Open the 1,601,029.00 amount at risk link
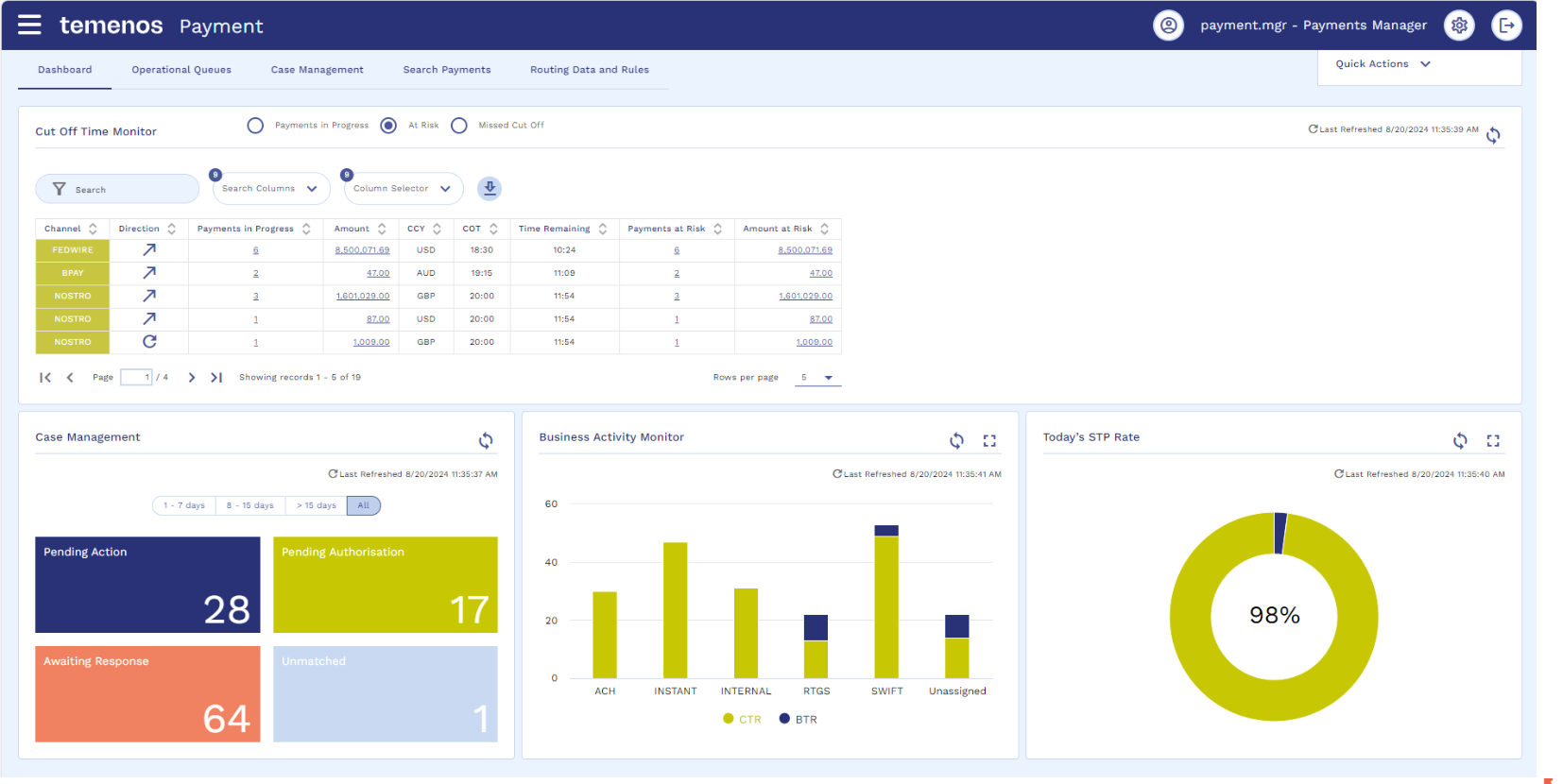Screen dimensions: 1563x784 (x=805, y=296)
